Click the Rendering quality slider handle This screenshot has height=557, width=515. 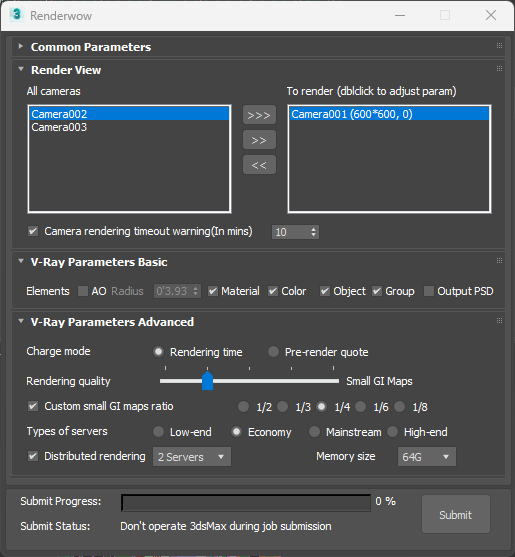click(207, 381)
